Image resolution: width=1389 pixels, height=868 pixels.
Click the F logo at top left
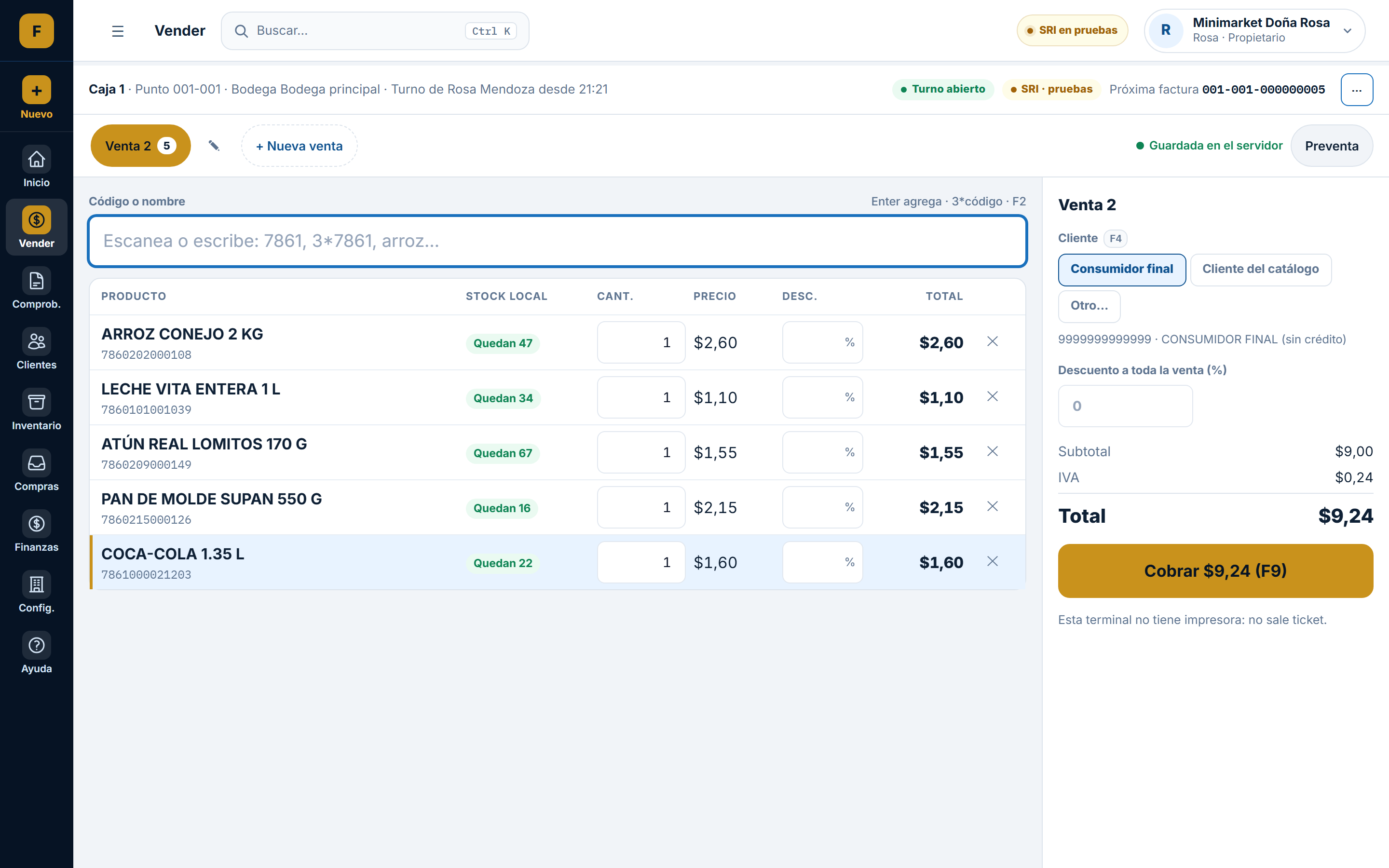(36, 31)
